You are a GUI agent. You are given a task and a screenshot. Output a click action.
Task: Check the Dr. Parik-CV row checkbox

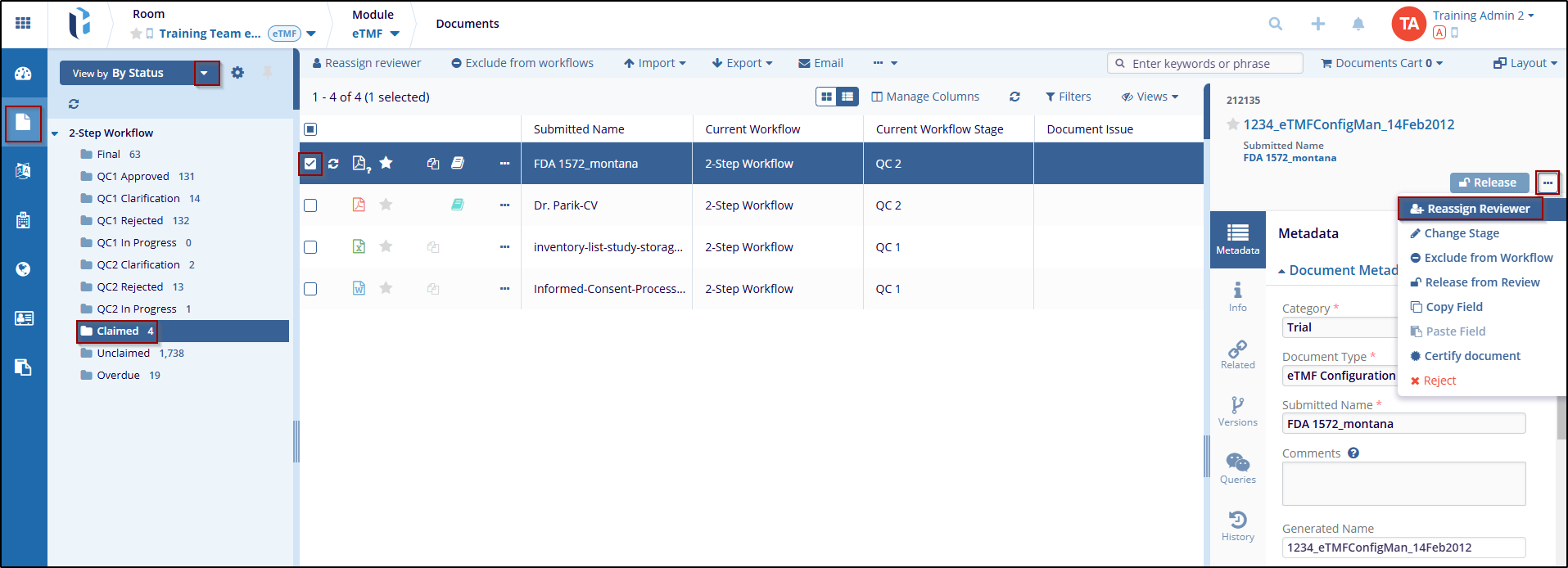pos(310,205)
